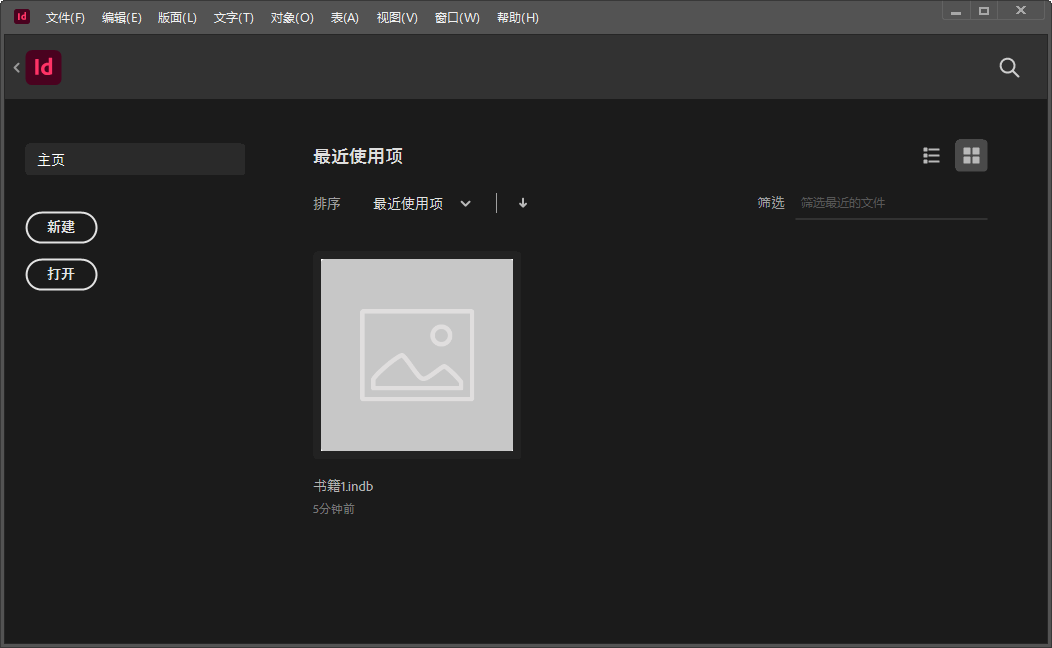Open the 编辑(E) menu
This screenshot has height=648, width=1052.
122,18
